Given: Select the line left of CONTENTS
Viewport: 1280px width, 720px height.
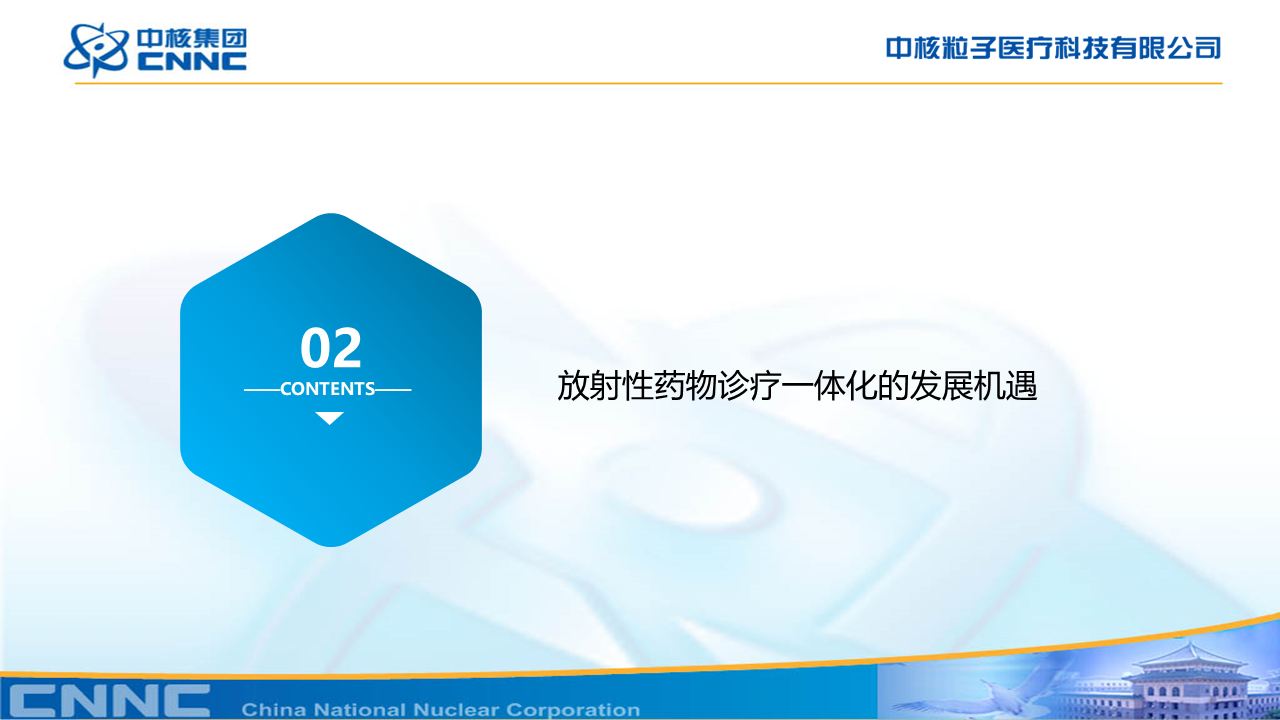Looking at the screenshot, I should 261,389.
